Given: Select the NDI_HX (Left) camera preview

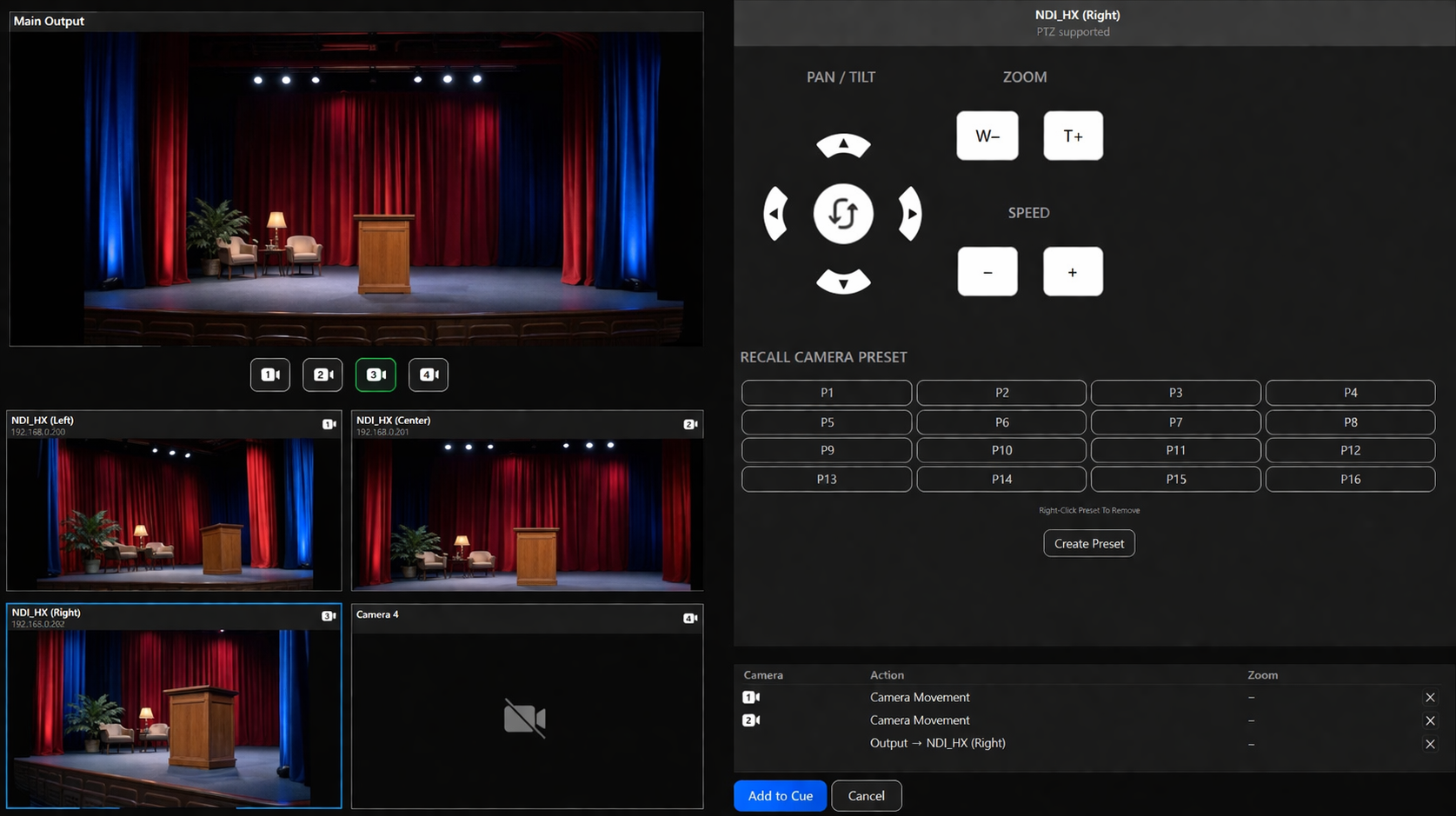Looking at the screenshot, I should [174, 513].
